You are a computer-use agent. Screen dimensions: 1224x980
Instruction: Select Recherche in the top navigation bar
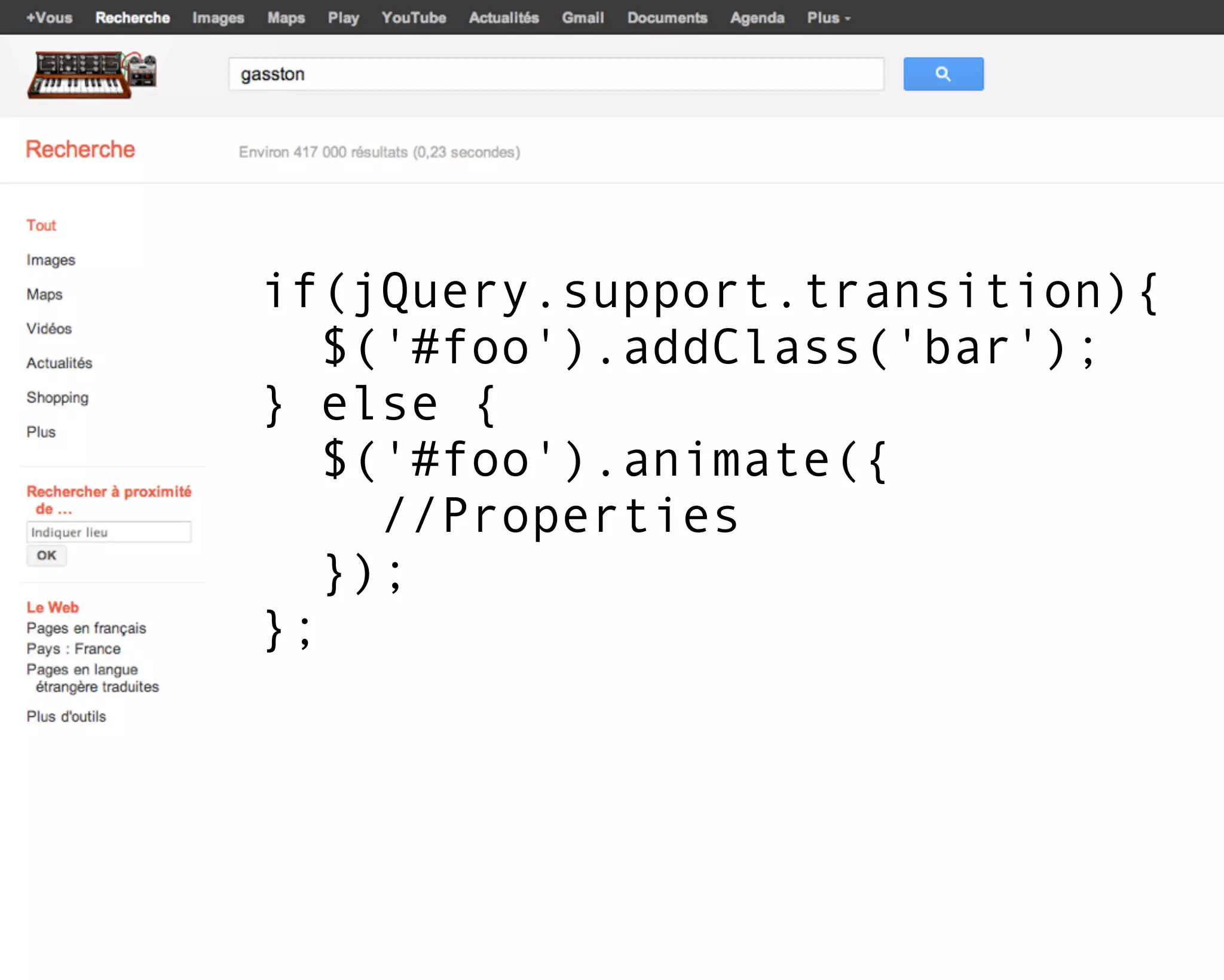point(133,18)
